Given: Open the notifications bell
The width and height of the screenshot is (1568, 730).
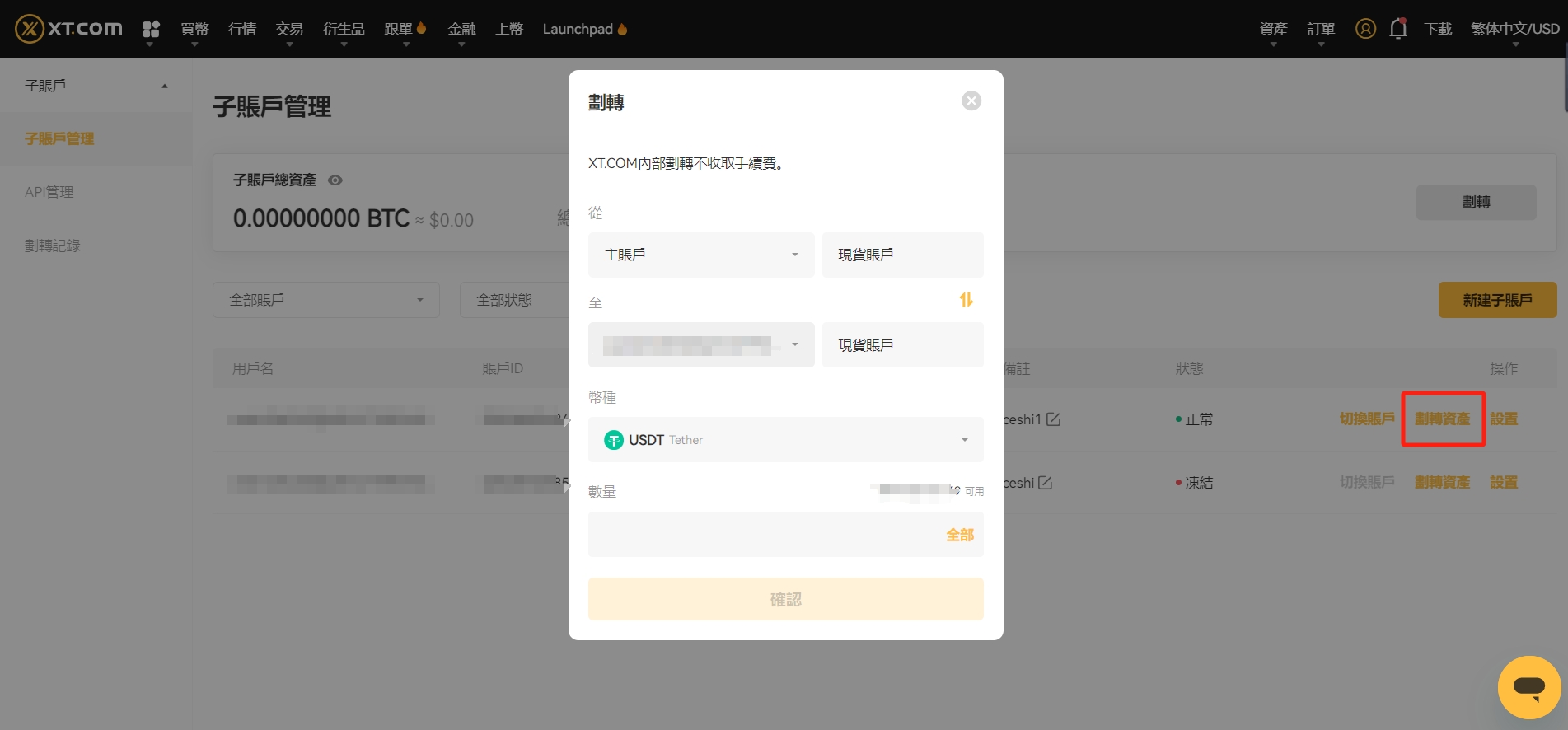Looking at the screenshot, I should coord(1398,29).
